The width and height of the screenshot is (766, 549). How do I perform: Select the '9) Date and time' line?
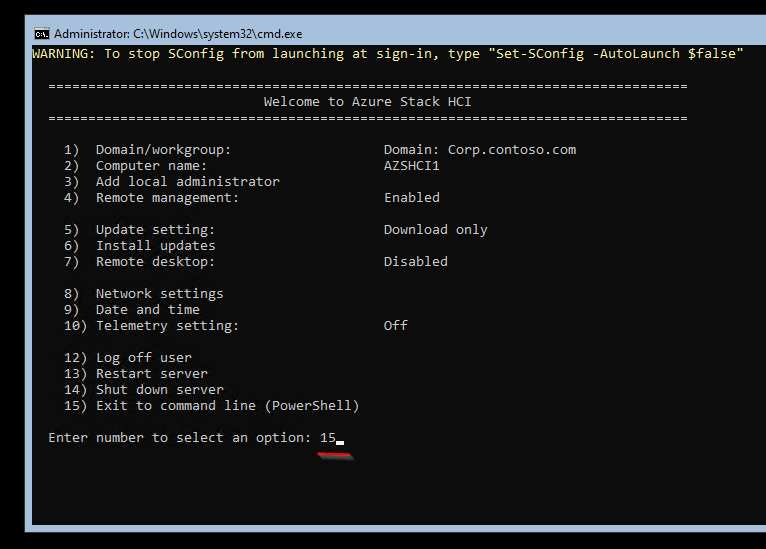pos(131,310)
